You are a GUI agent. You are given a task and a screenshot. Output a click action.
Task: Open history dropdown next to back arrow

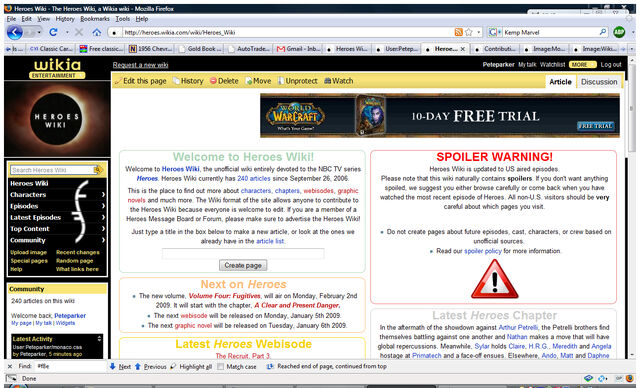(39, 32)
